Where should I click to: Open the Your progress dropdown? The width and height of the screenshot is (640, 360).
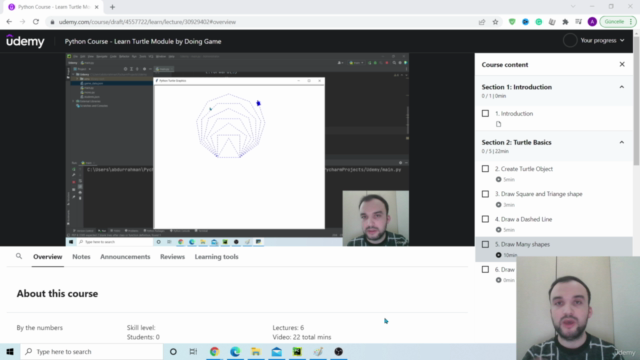click(x=602, y=40)
